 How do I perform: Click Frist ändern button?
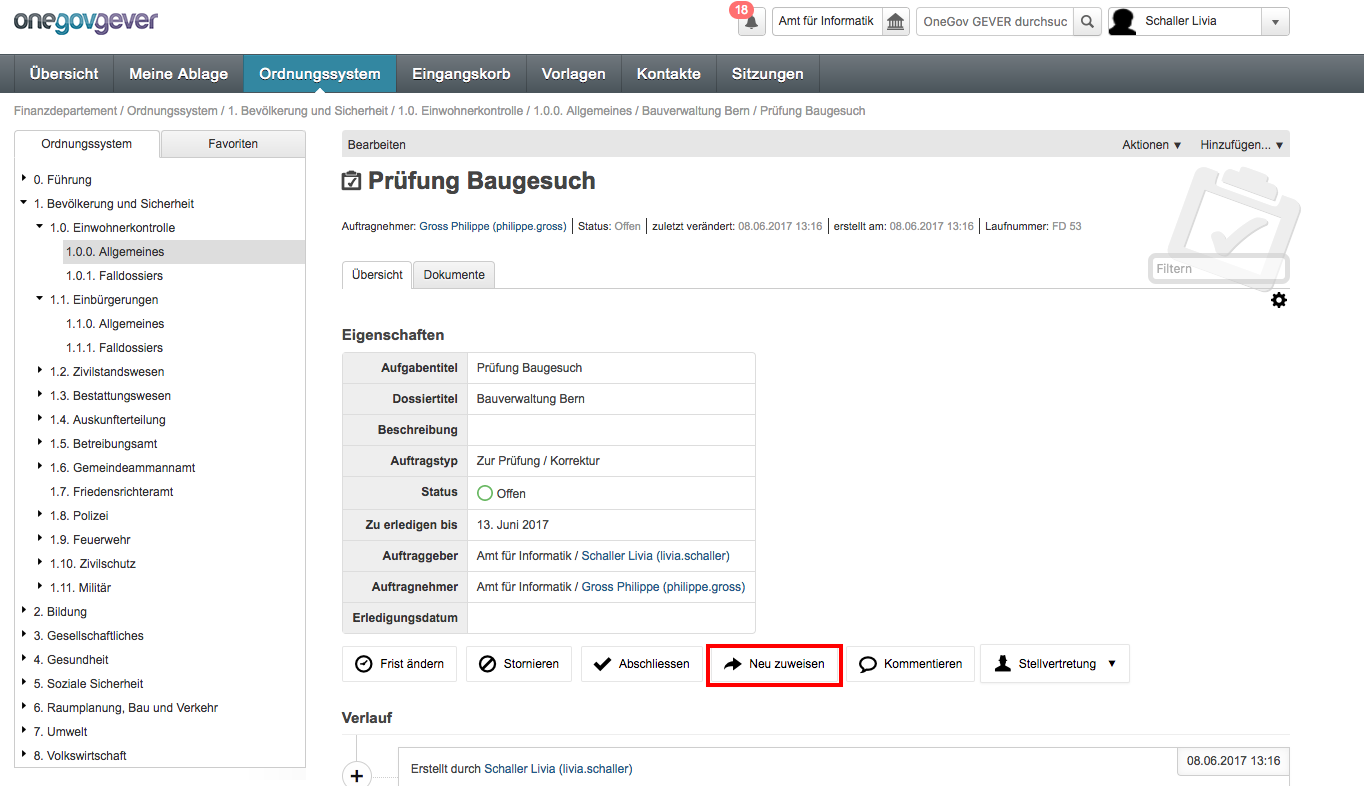pos(400,664)
